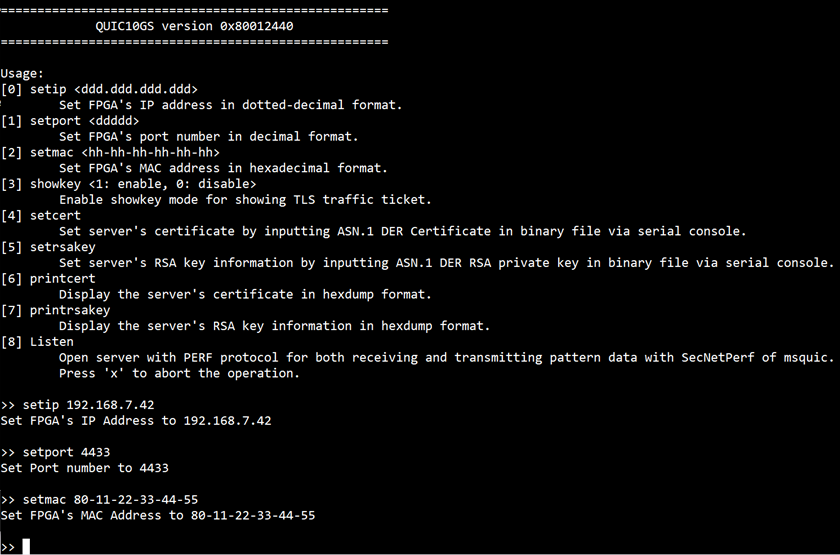Select the [2] setmac command line
The width and height of the screenshot is (840, 555).
(110, 153)
